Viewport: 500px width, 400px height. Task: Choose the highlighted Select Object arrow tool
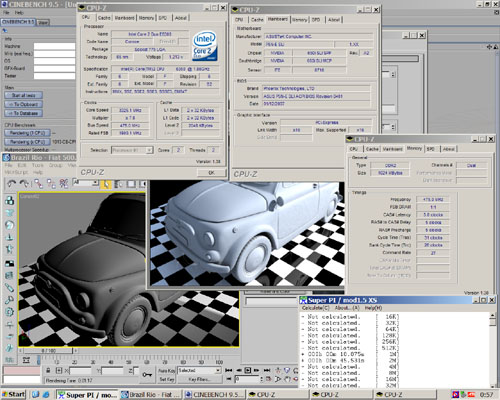[x=106, y=184]
